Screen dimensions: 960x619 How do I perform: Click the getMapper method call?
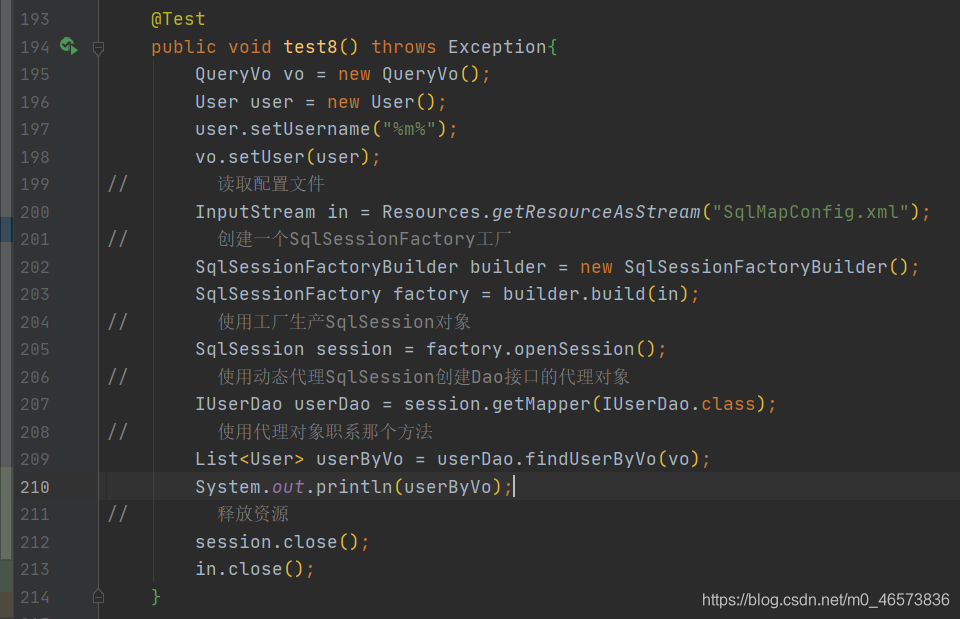click(541, 404)
